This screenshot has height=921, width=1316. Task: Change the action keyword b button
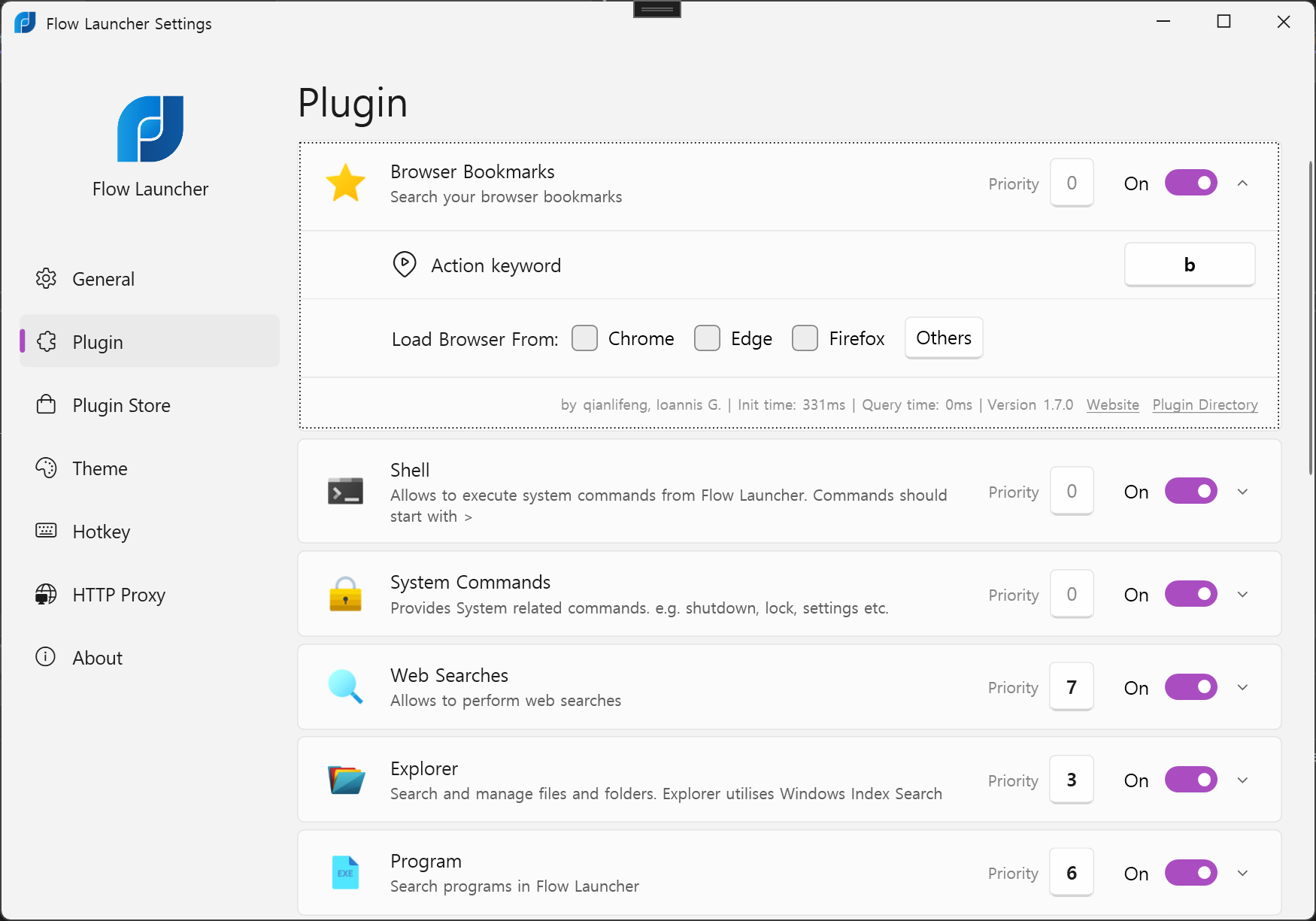[1190, 265]
